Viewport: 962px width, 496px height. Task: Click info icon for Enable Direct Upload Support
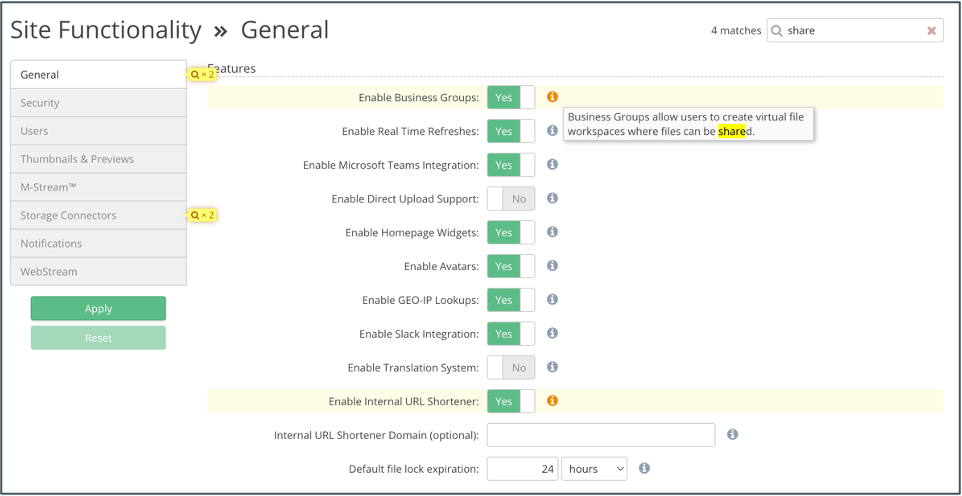click(x=552, y=199)
